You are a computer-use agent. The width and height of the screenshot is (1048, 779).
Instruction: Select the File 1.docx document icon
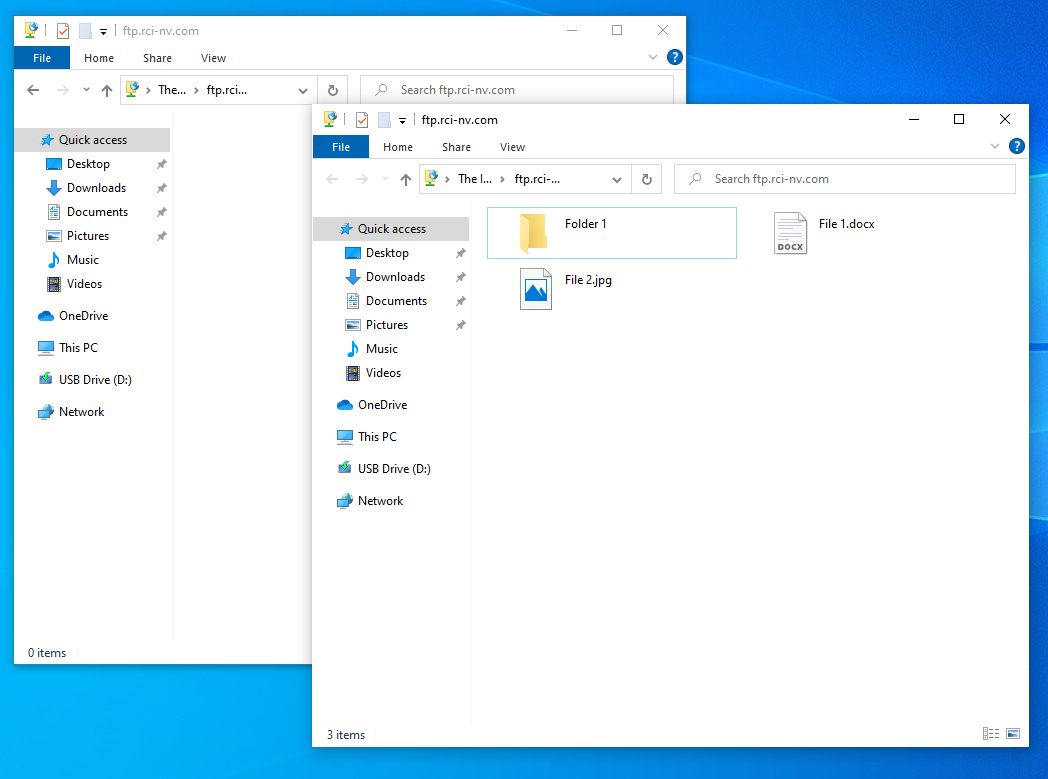coord(790,233)
